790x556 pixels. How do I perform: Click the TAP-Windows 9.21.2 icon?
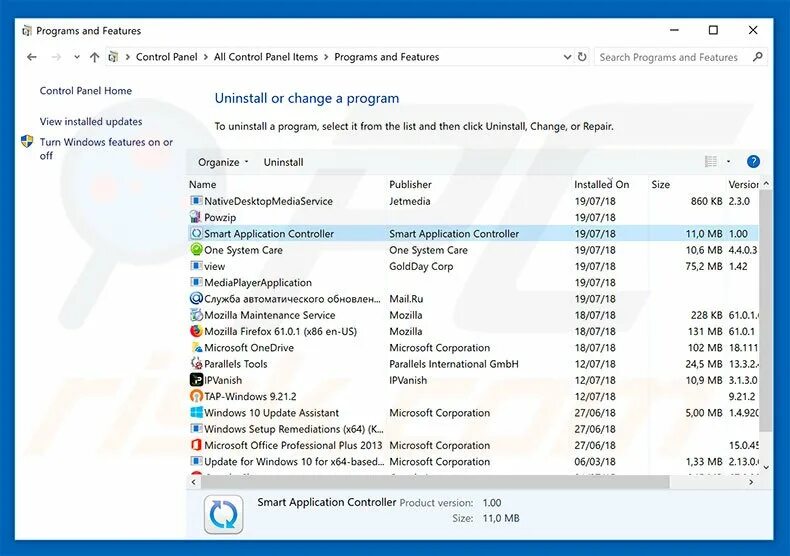point(196,396)
